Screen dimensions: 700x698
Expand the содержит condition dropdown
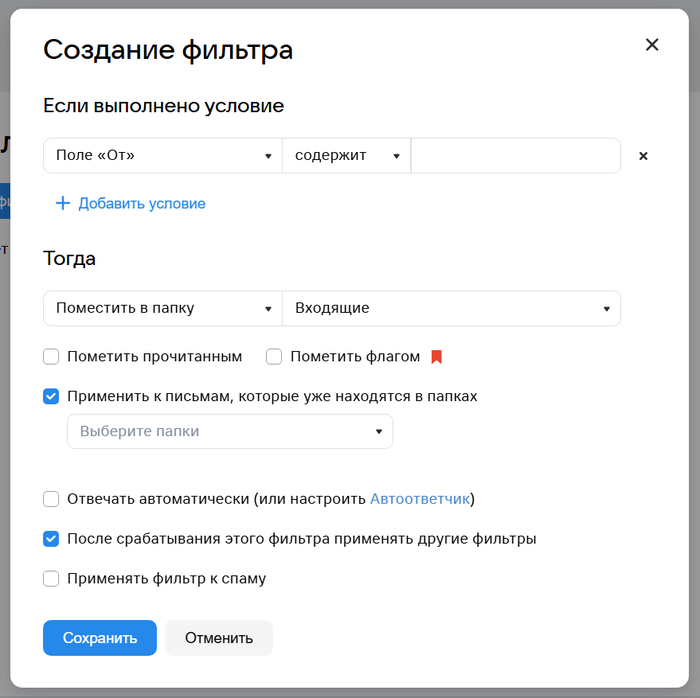tap(346, 156)
